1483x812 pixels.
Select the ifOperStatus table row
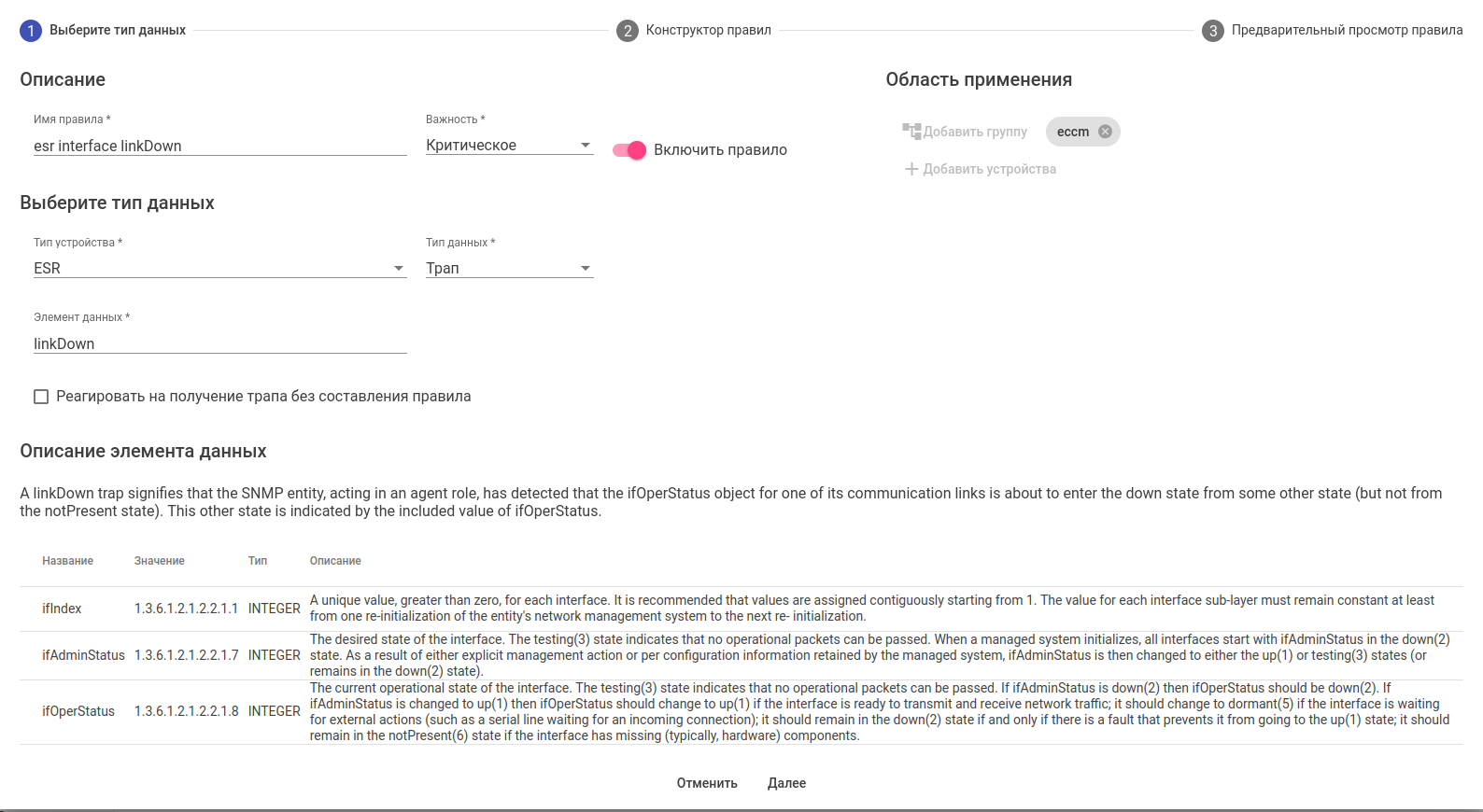[x=78, y=711]
